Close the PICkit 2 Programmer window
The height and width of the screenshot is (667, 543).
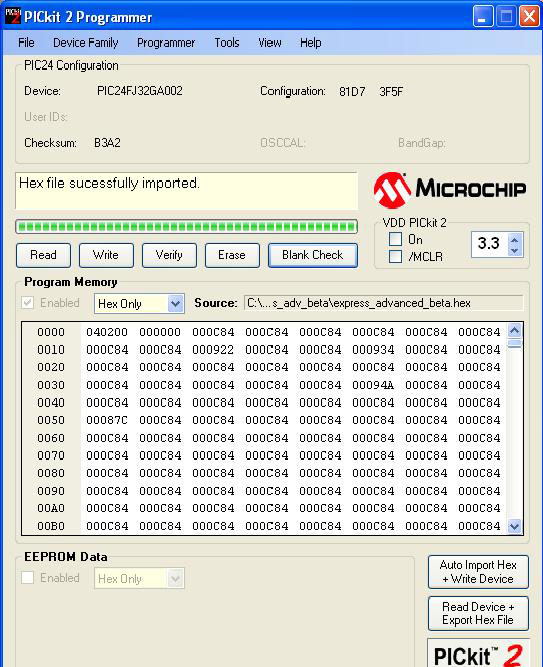[x=529, y=17]
